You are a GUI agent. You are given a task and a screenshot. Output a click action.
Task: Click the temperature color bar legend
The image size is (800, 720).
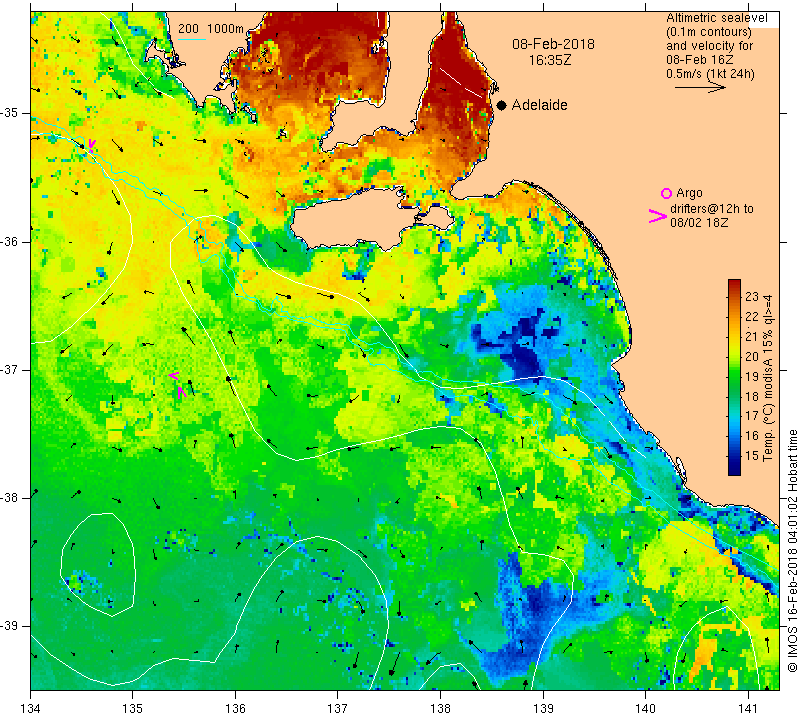(734, 377)
